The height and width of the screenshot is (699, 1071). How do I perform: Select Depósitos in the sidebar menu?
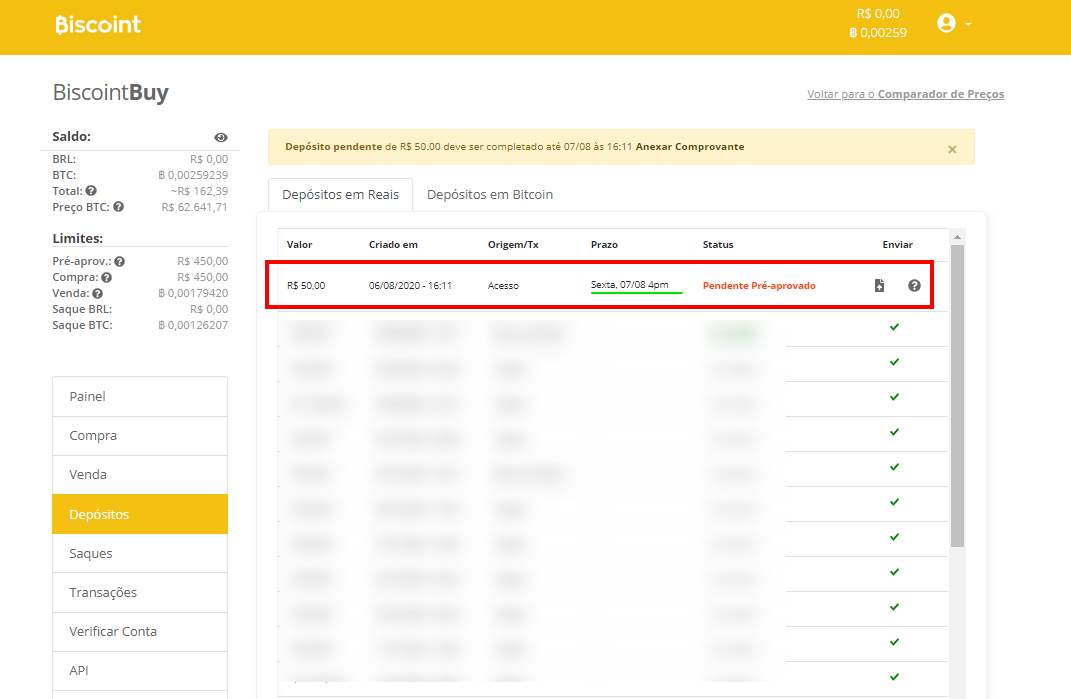pos(140,514)
